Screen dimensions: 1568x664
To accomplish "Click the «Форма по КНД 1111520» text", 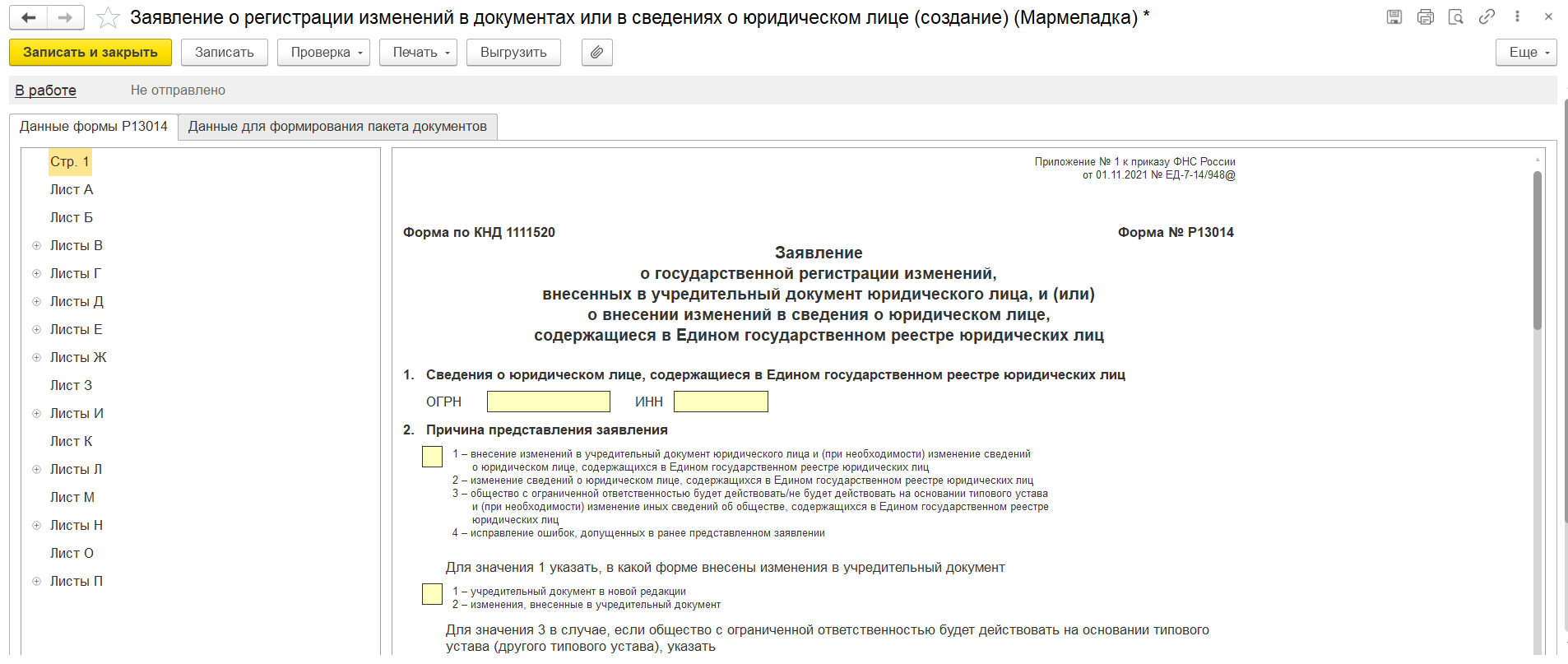I will pyautogui.click(x=479, y=233).
